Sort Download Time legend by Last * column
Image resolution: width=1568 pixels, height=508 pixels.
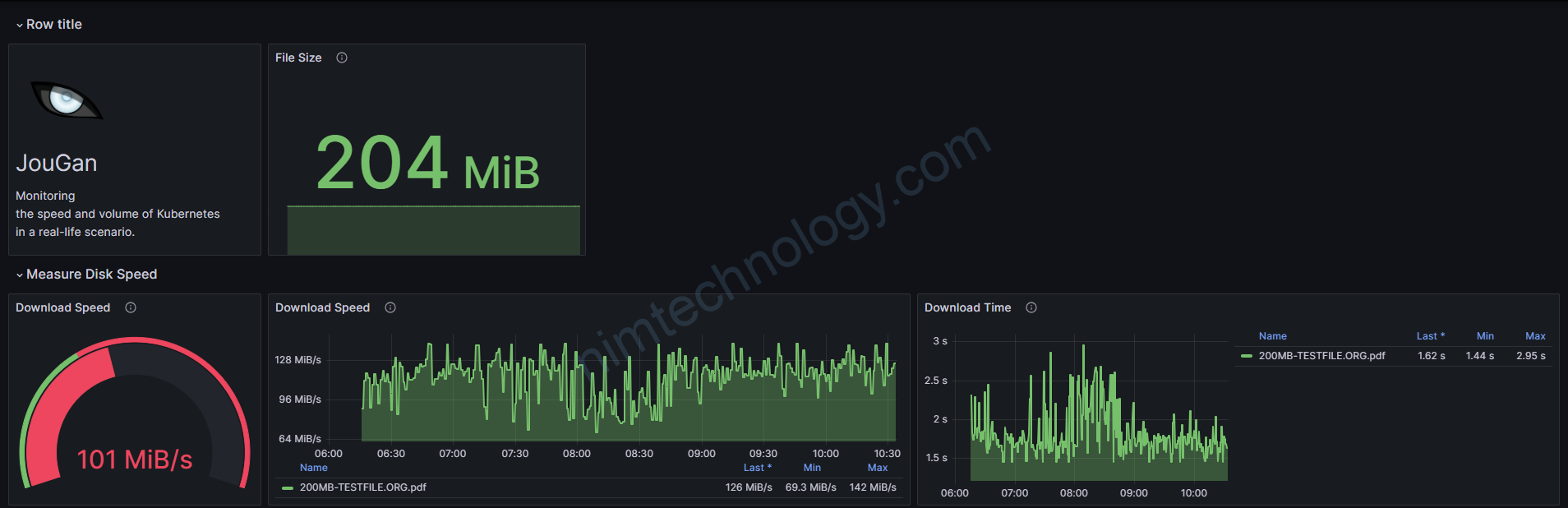[1430, 336]
